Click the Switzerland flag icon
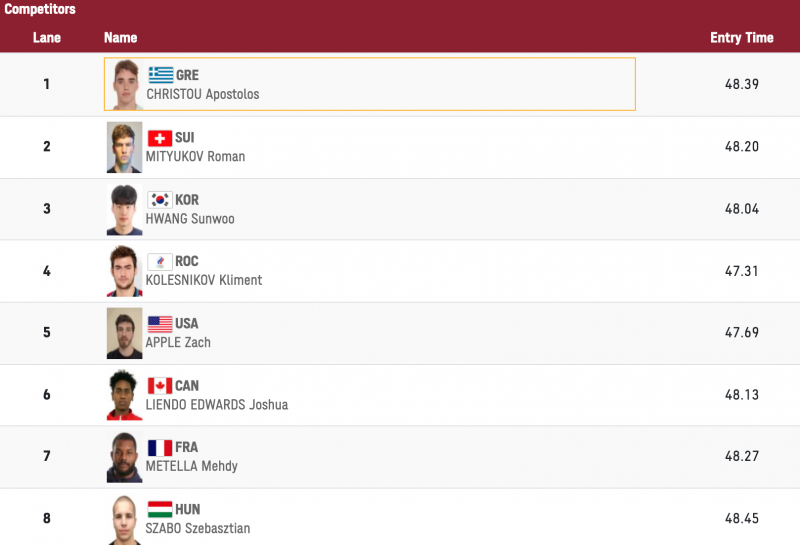Screen dimensions: 800x547 coord(160,138)
